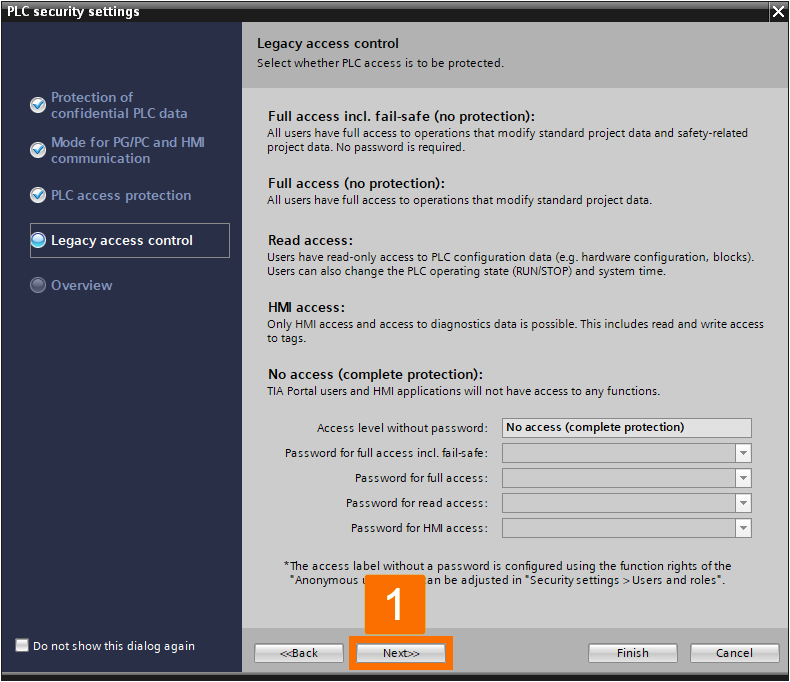Select the 'Legacy access control' step
The height and width of the screenshot is (682, 790).
[129, 240]
